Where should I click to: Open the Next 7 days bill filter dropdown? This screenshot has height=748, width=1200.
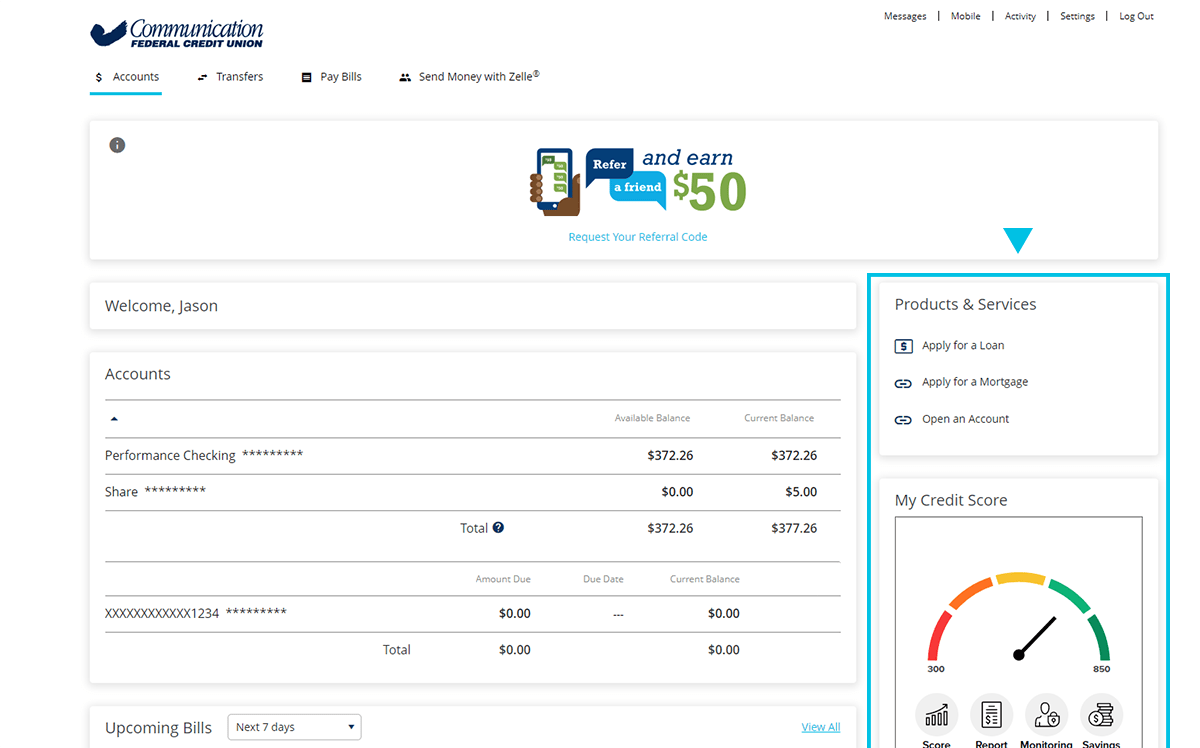[294, 727]
